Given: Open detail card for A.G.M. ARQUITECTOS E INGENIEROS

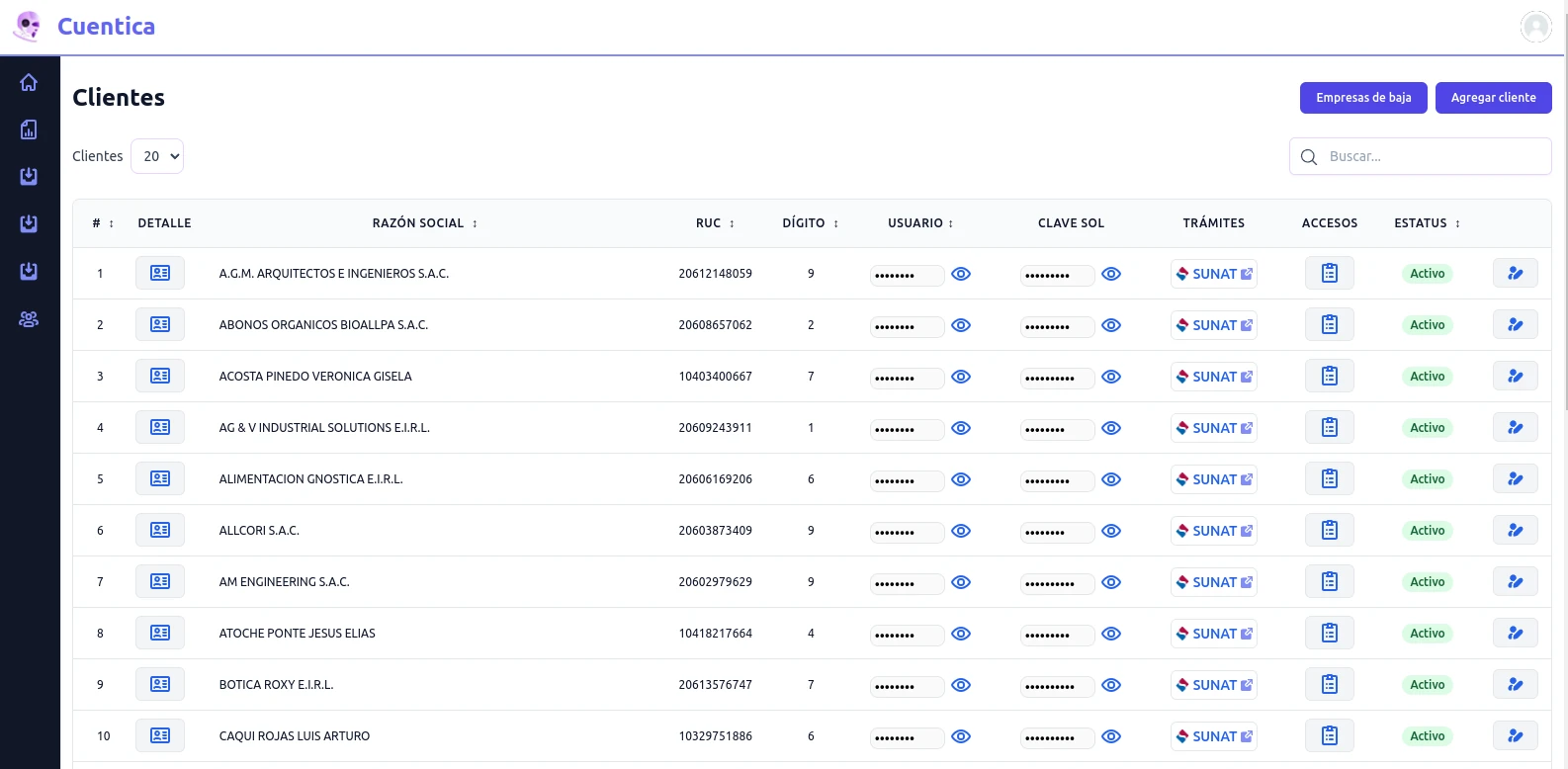Looking at the screenshot, I should coord(160,273).
